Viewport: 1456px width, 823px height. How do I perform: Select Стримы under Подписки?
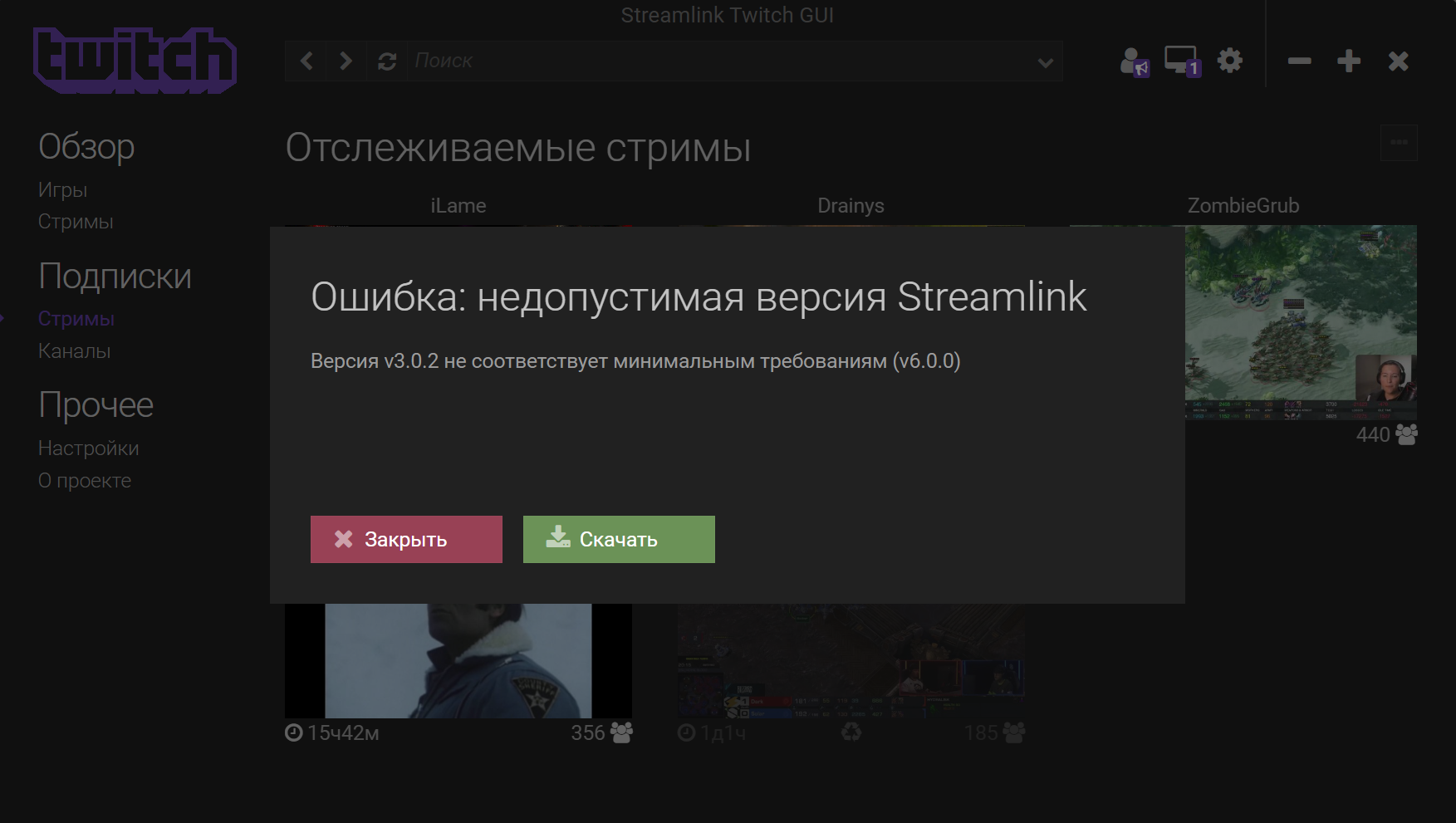[76, 319]
